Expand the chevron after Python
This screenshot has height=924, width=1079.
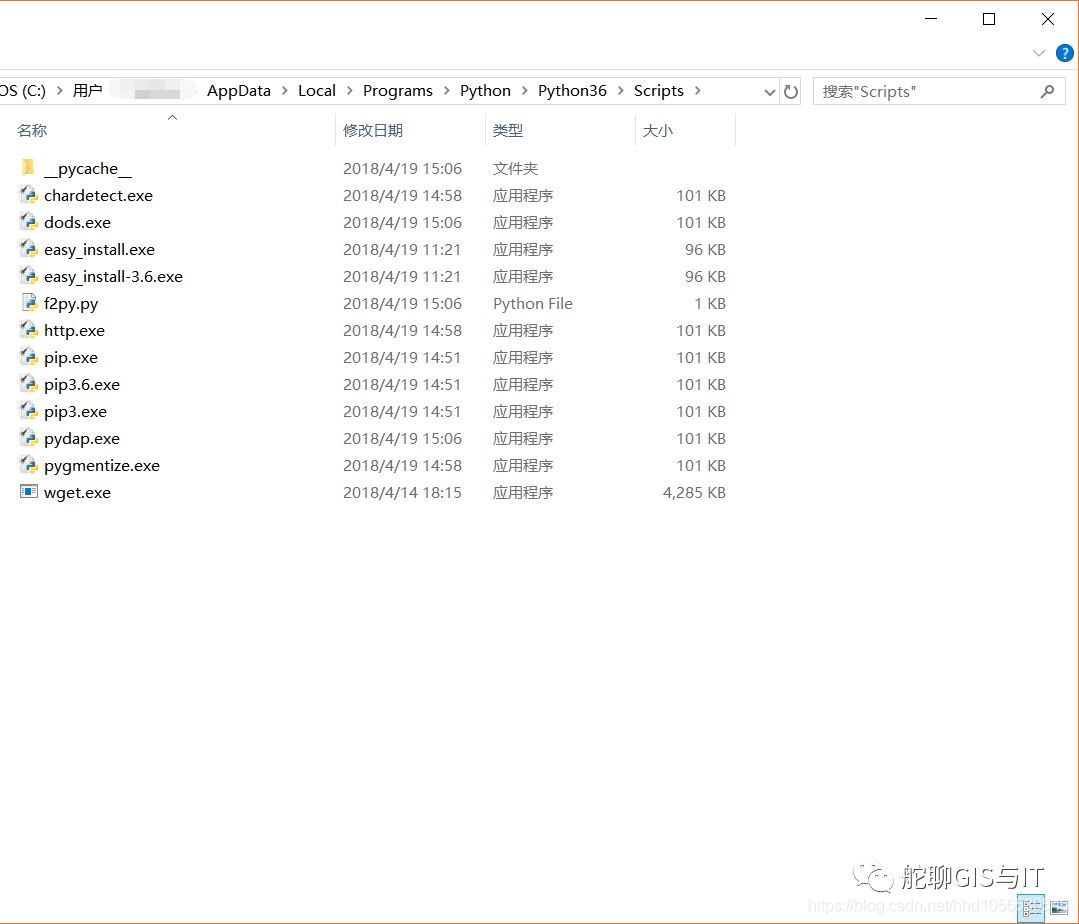click(x=524, y=91)
